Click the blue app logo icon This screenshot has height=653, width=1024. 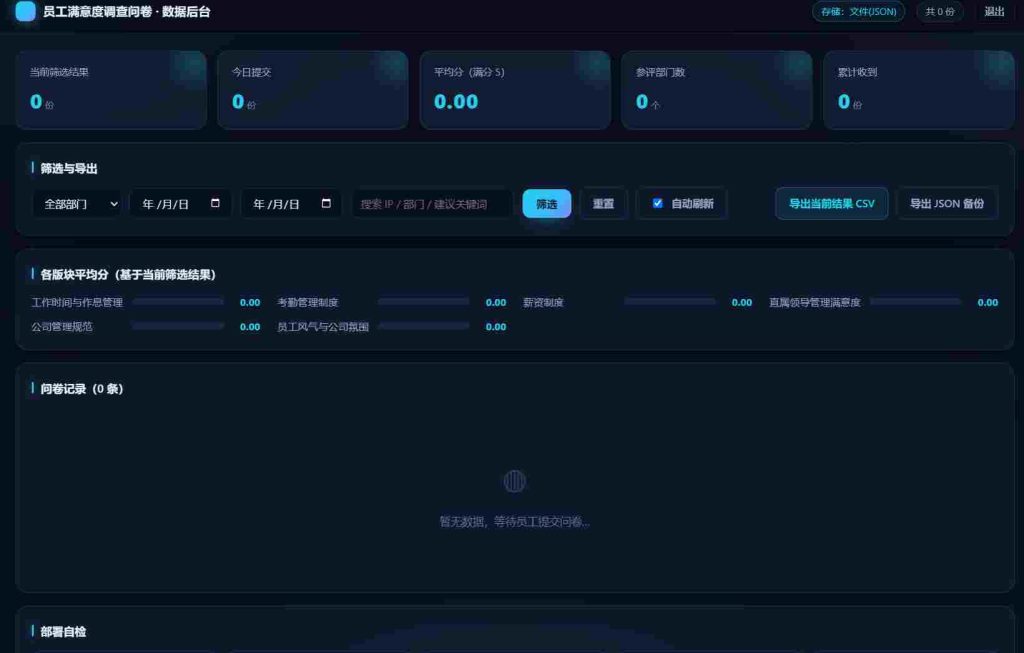click(x=25, y=11)
